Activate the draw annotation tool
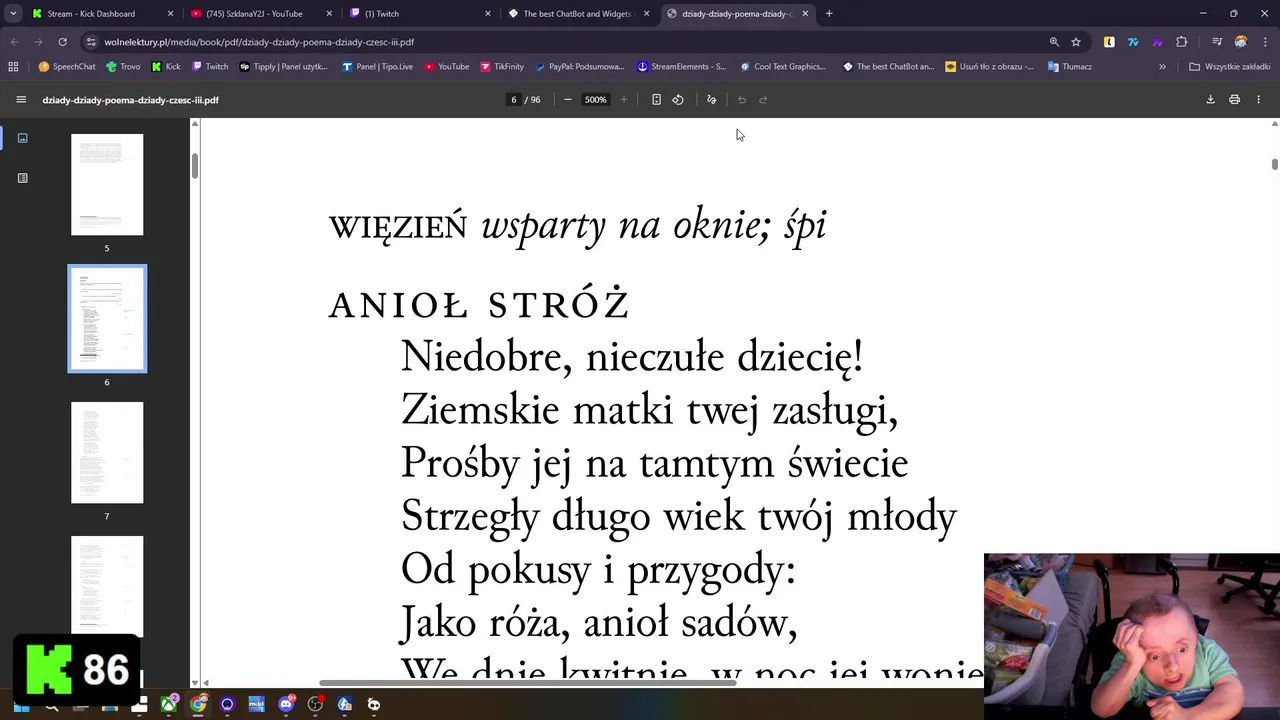 coord(712,100)
